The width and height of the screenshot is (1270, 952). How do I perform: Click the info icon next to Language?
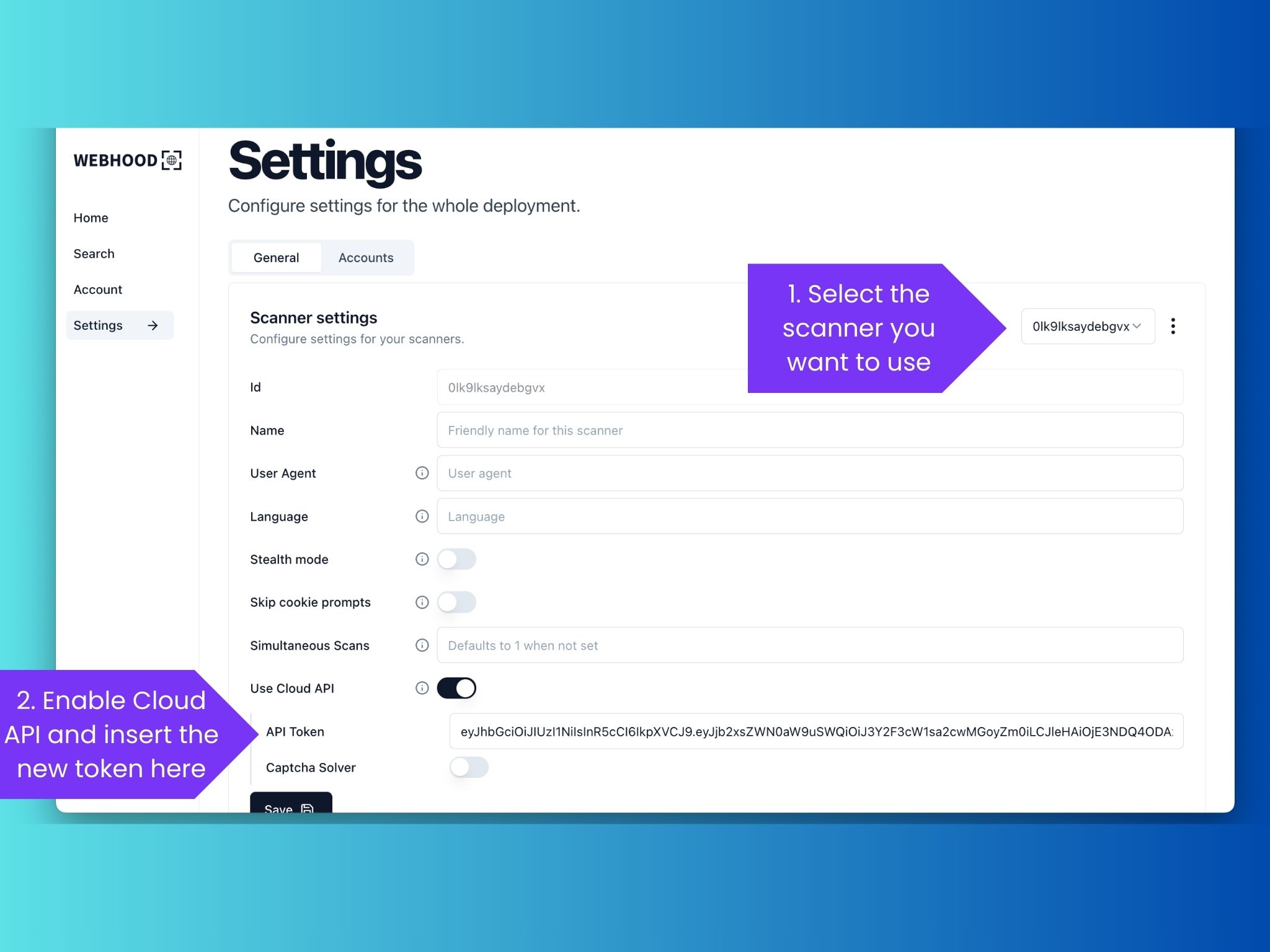click(x=421, y=516)
